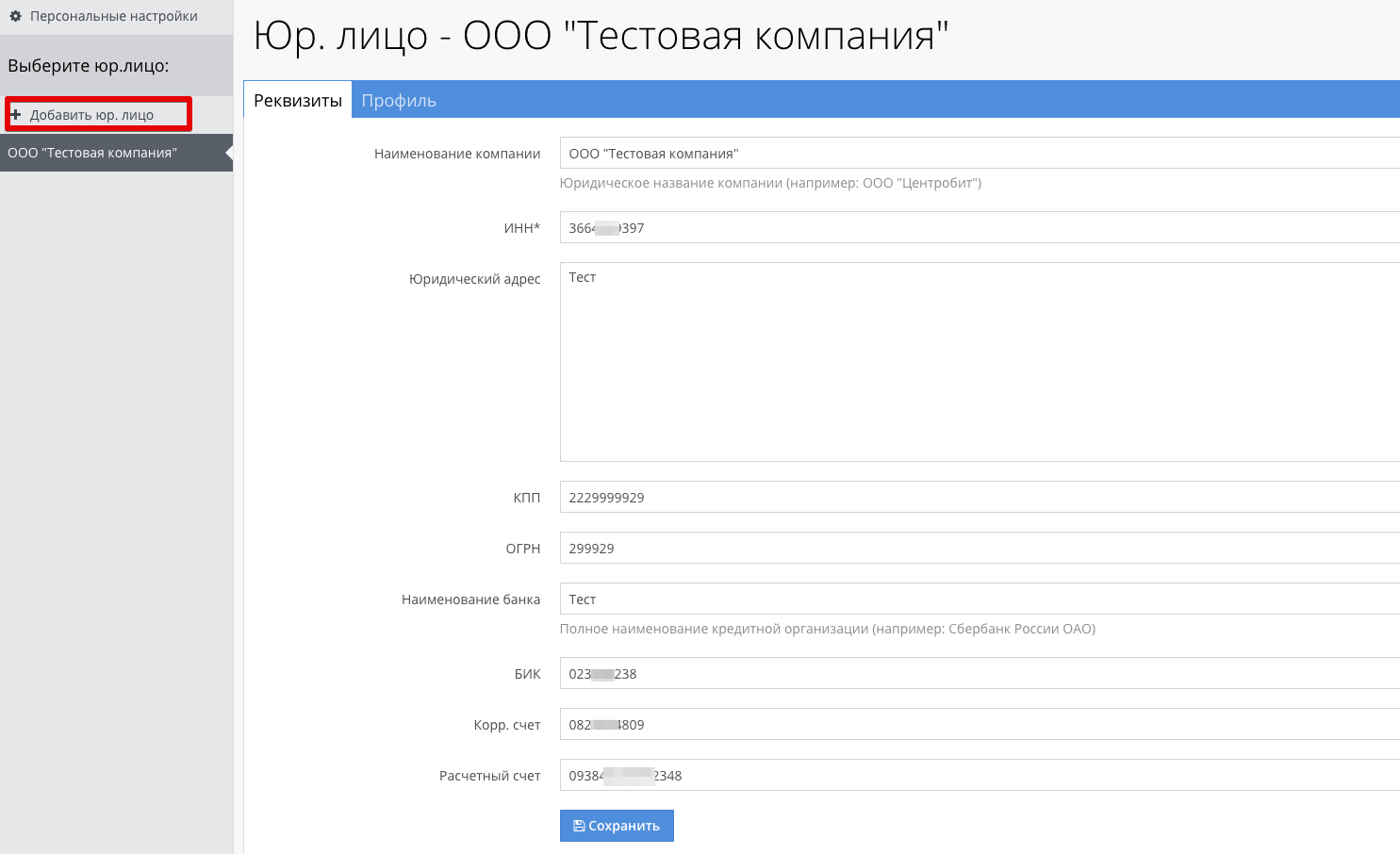The height and width of the screenshot is (854, 1400).
Task: Focus the Наименование банка field
Action: coord(980,599)
